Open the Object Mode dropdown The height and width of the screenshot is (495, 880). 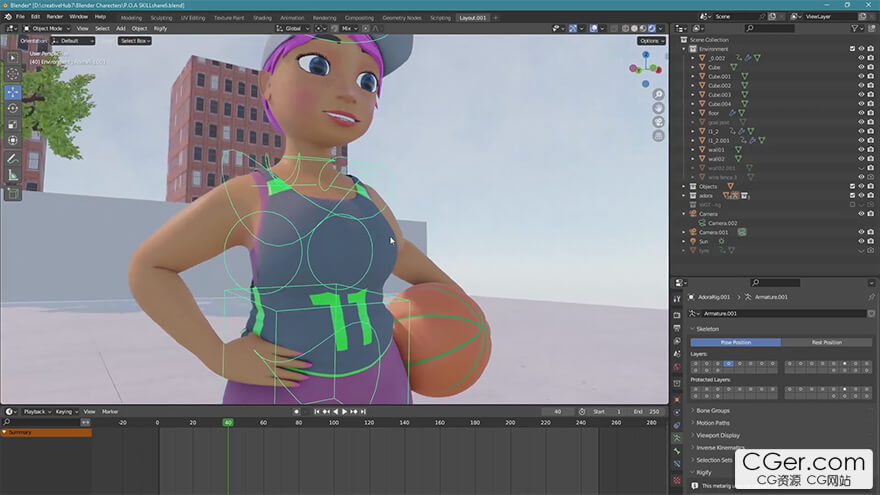(47, 28)
